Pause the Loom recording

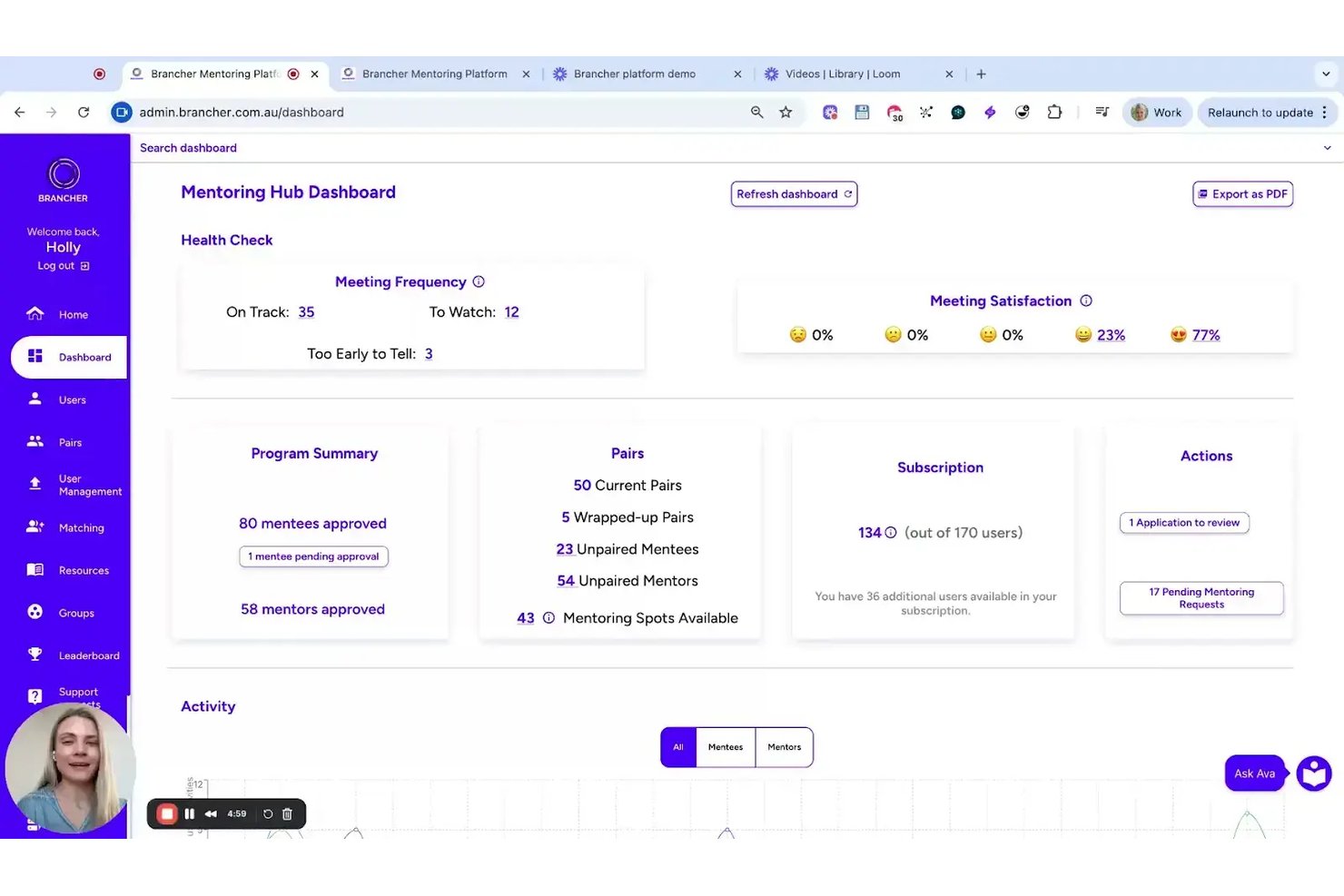190,814
